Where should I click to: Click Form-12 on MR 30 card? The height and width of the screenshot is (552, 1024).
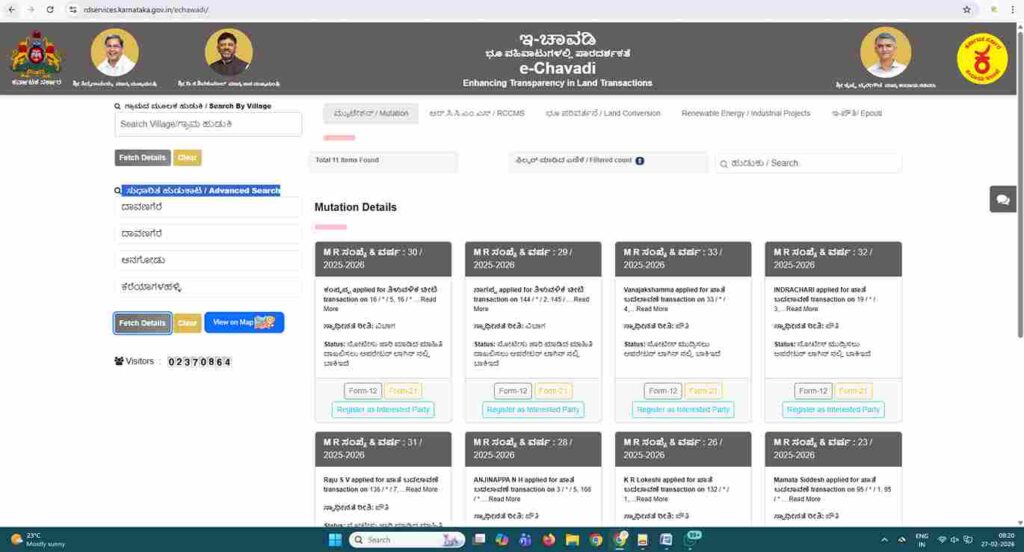coord(362,391)
